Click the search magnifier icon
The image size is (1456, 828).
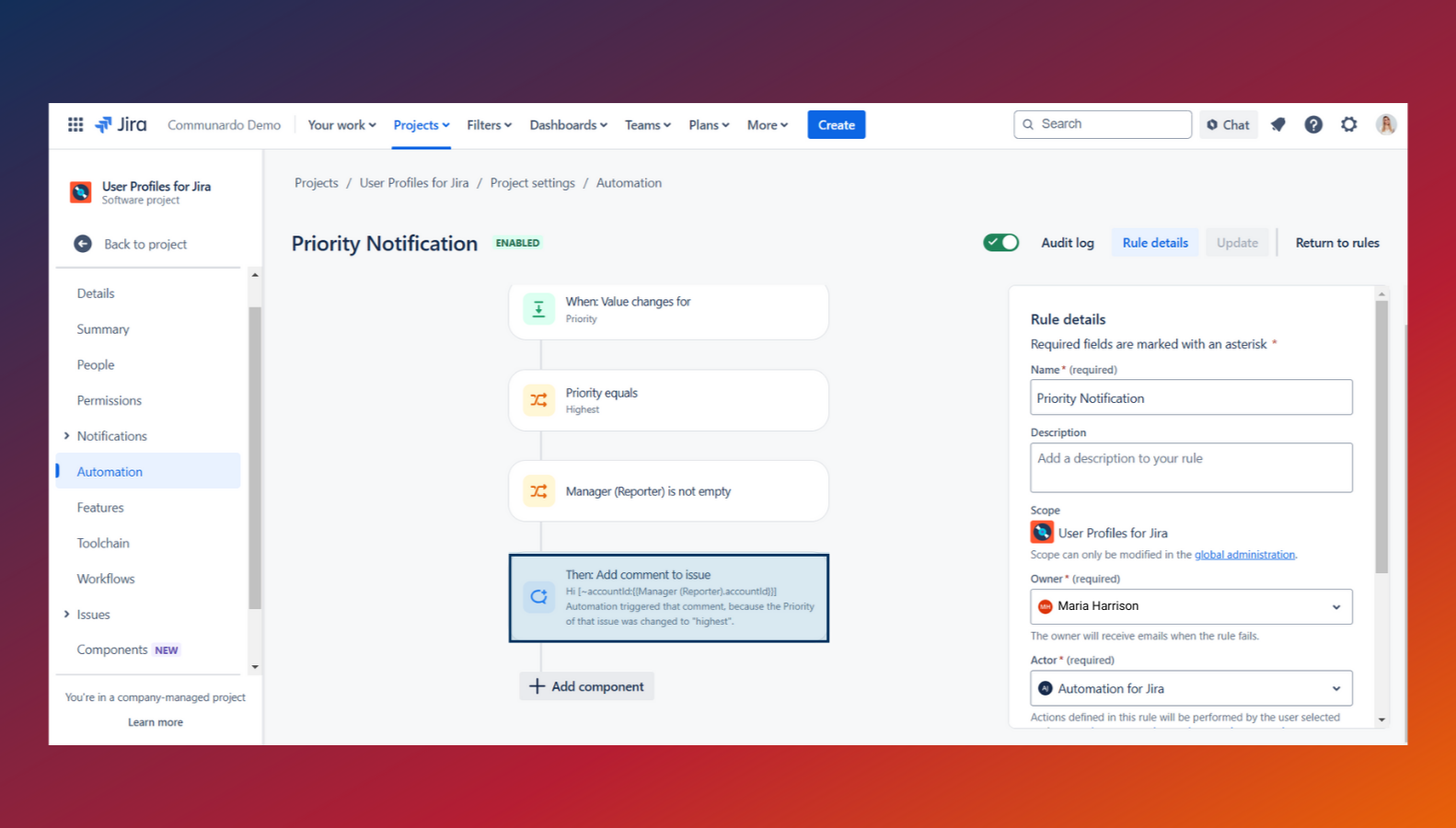(1028, 124)
